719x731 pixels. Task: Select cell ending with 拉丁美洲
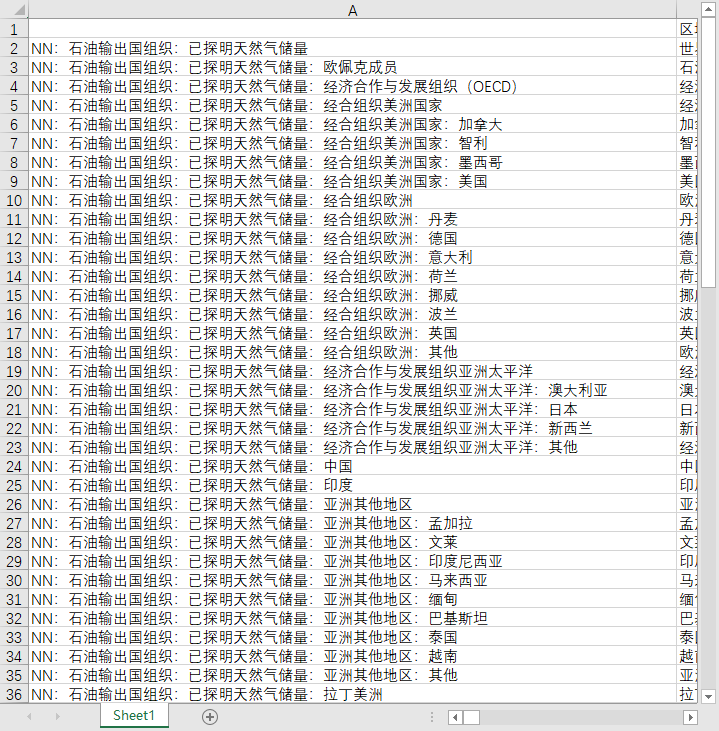(353, 694)
